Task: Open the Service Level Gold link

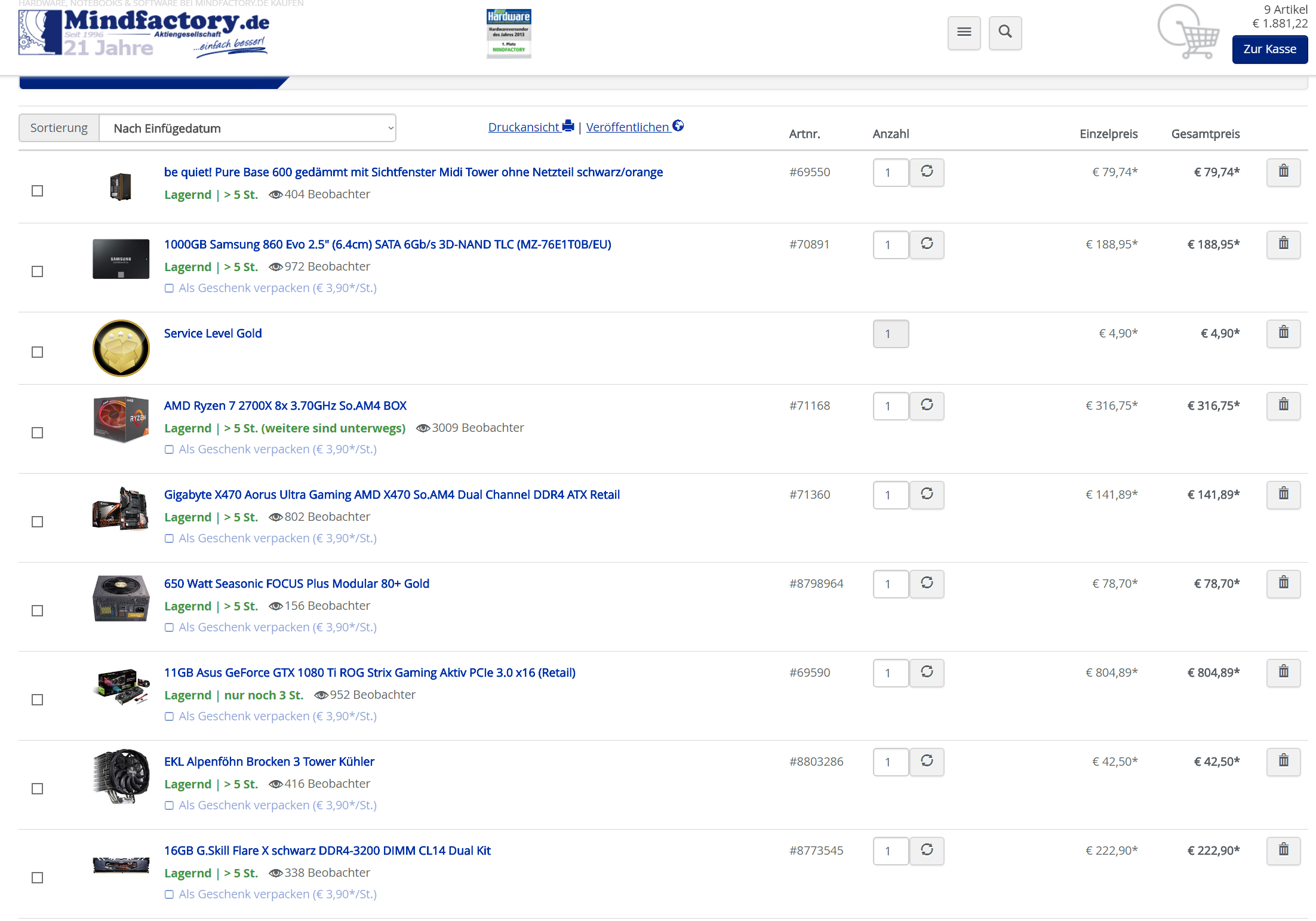Action: click(213, 334)
